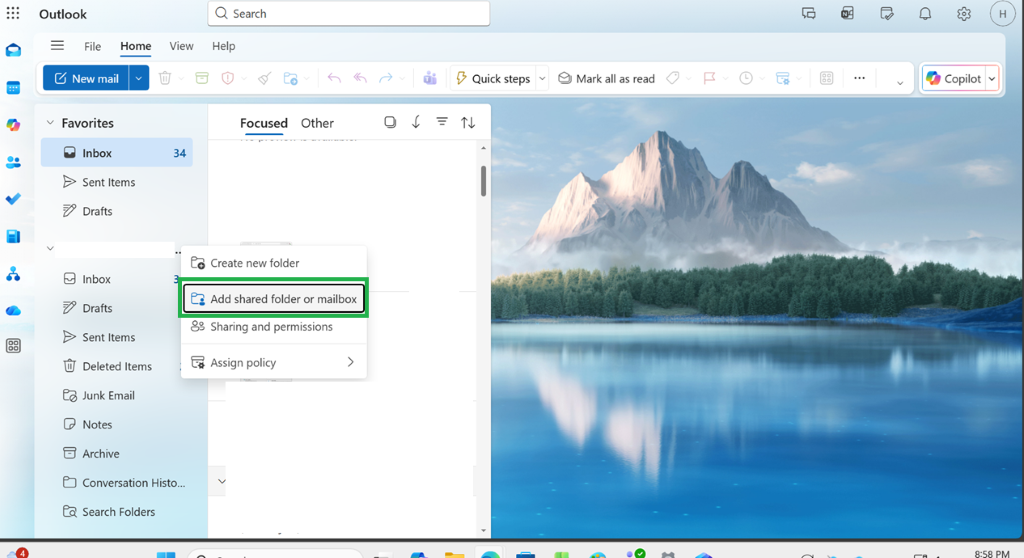The height and width of the screenshot is (558, 1024).
Task: Open To Do checkmark app
Action: point(13,199)
